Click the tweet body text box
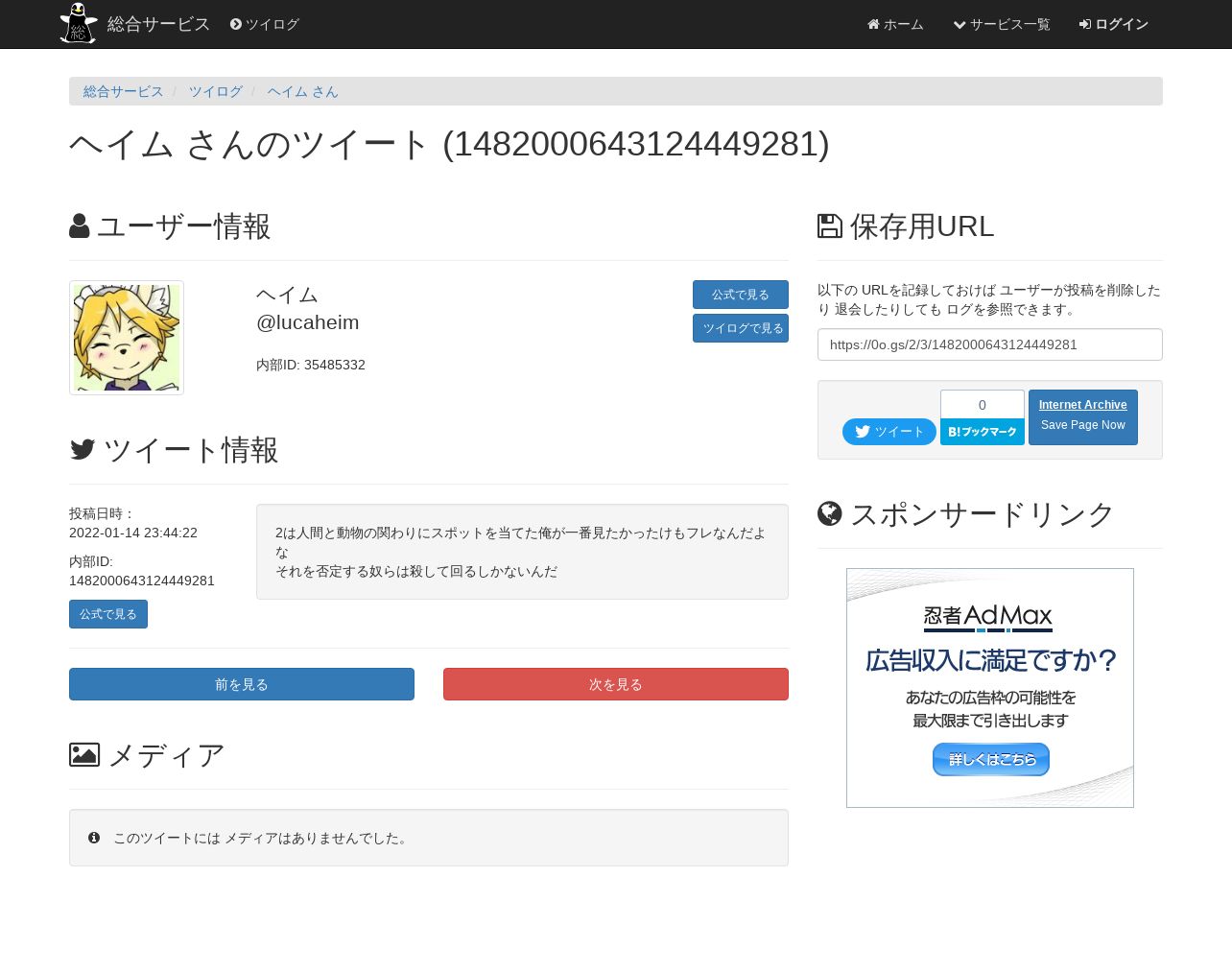Screen dimensions: 1232x972 pos(522,552)
